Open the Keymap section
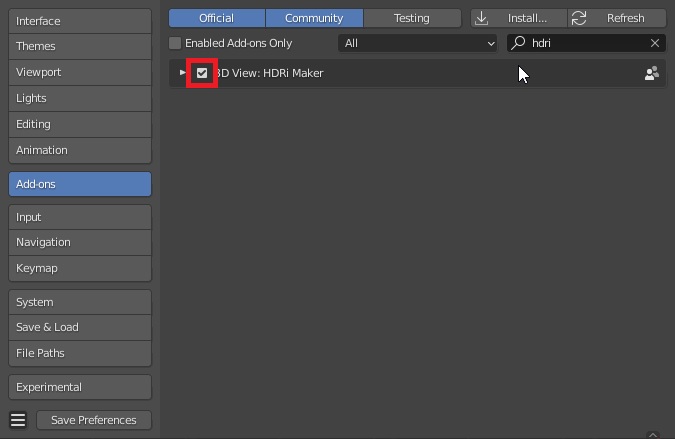This screenshot has width=675, height=439. coord(80,268)
